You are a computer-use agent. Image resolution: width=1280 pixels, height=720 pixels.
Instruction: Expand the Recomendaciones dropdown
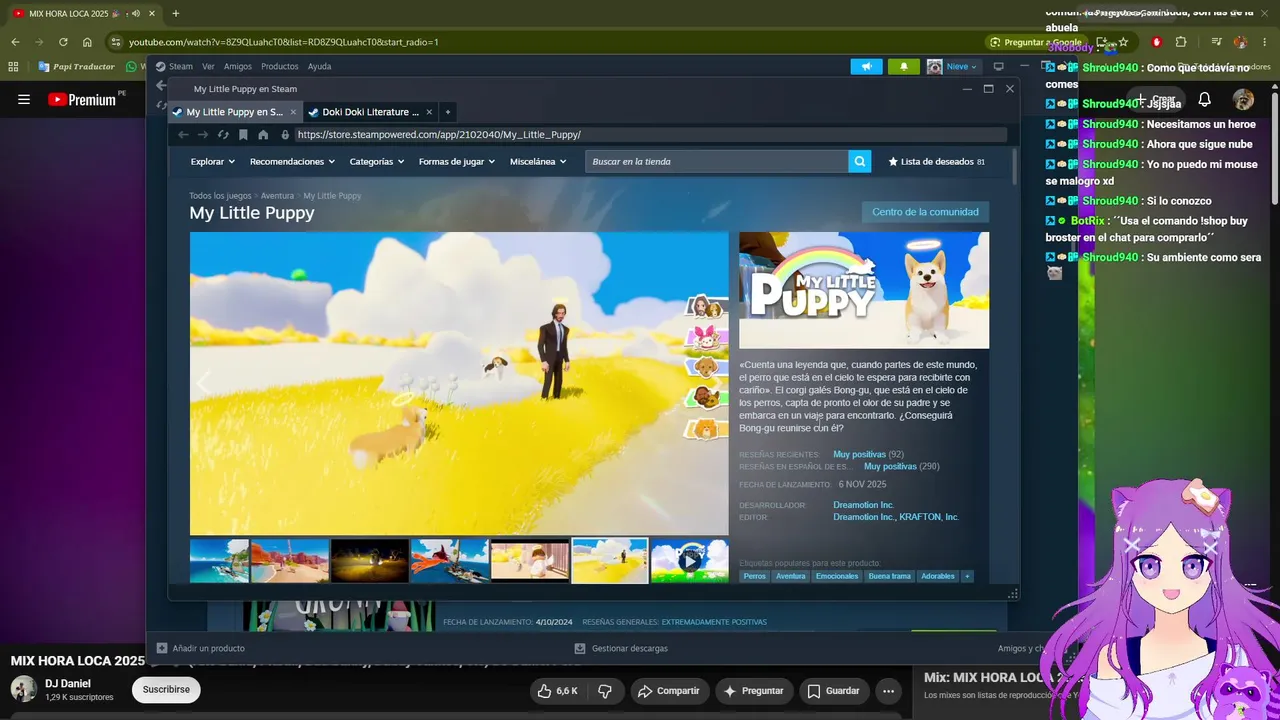[292, 161]
